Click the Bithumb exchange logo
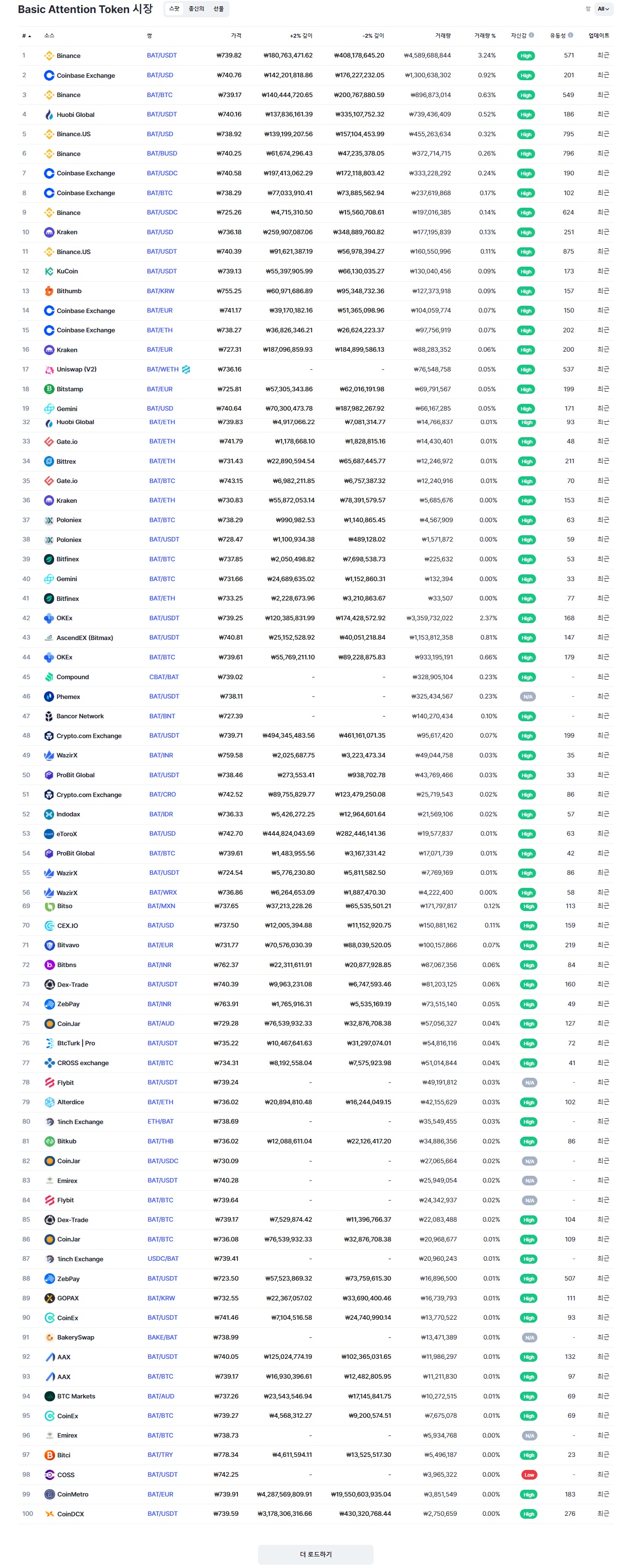This screenshot has width=621, height=1568. pos(49,291)
